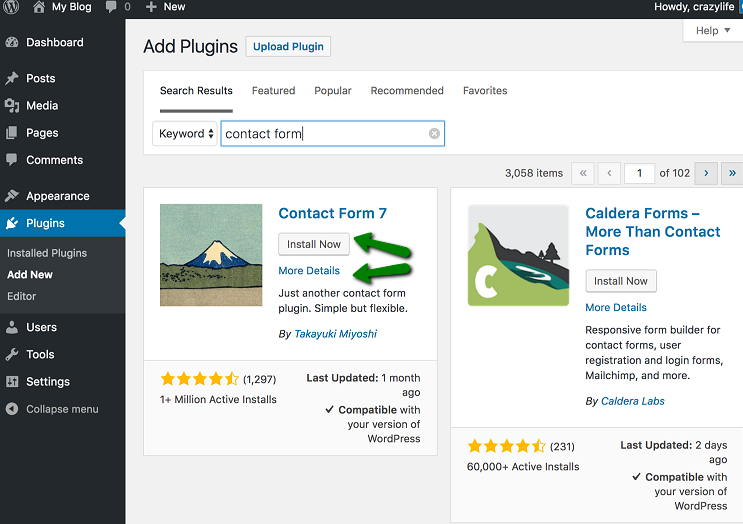This screenshot has height=524, width=743.
Task: Click the Contact Form 7 mountain thumbnail
Action: click(211, 255)
